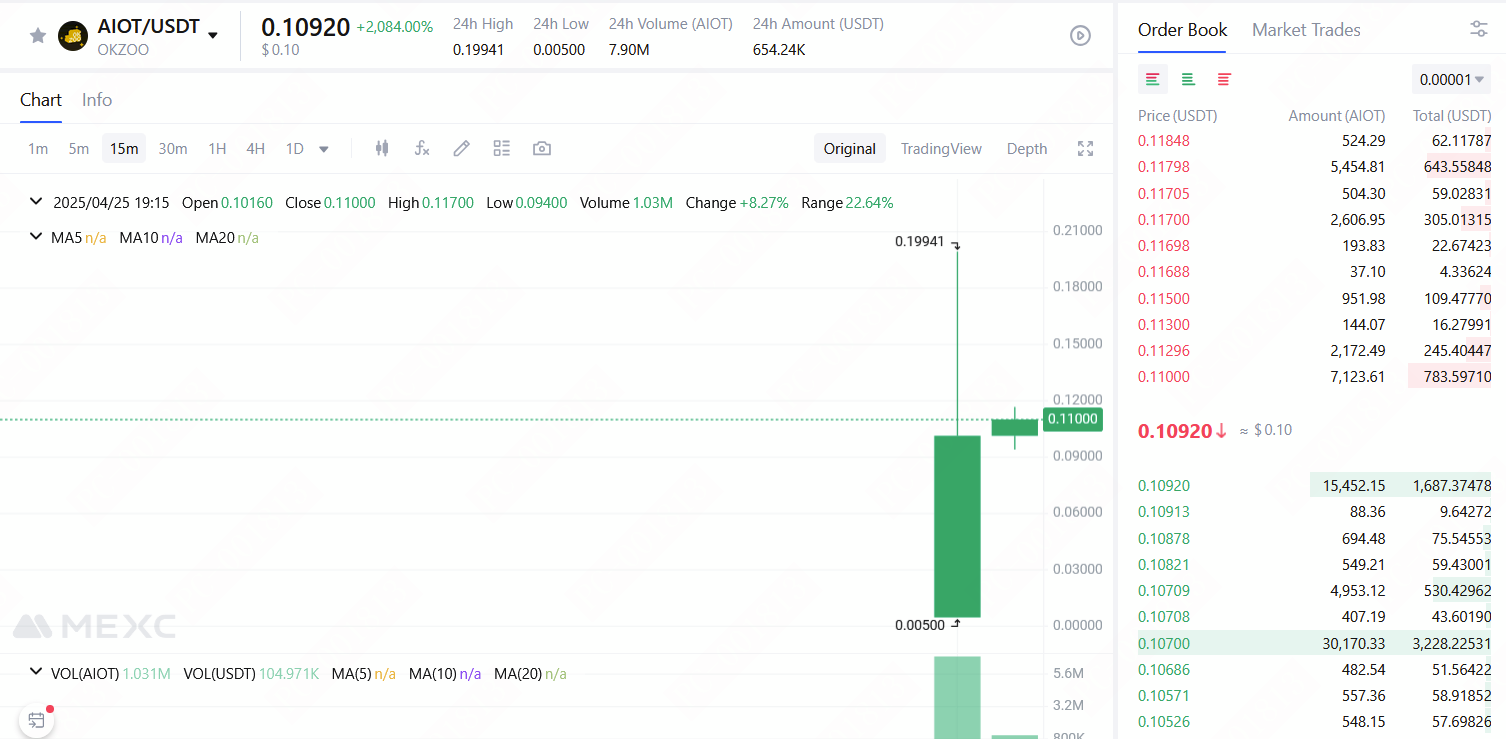The height and width of the screenshot is (739, 1506).
Task: Open the 0.00001 price precision dropdown
Action: [x=1451, y=79]
